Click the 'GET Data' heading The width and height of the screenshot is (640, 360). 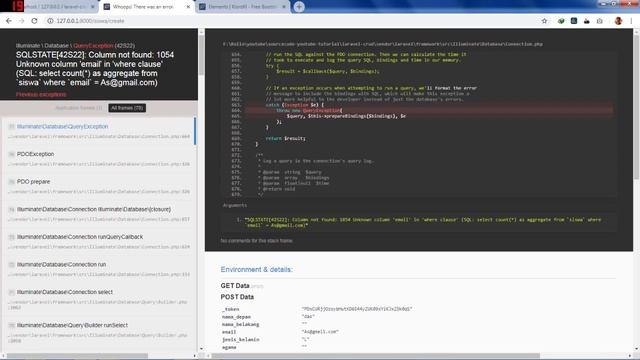point(235,286)
